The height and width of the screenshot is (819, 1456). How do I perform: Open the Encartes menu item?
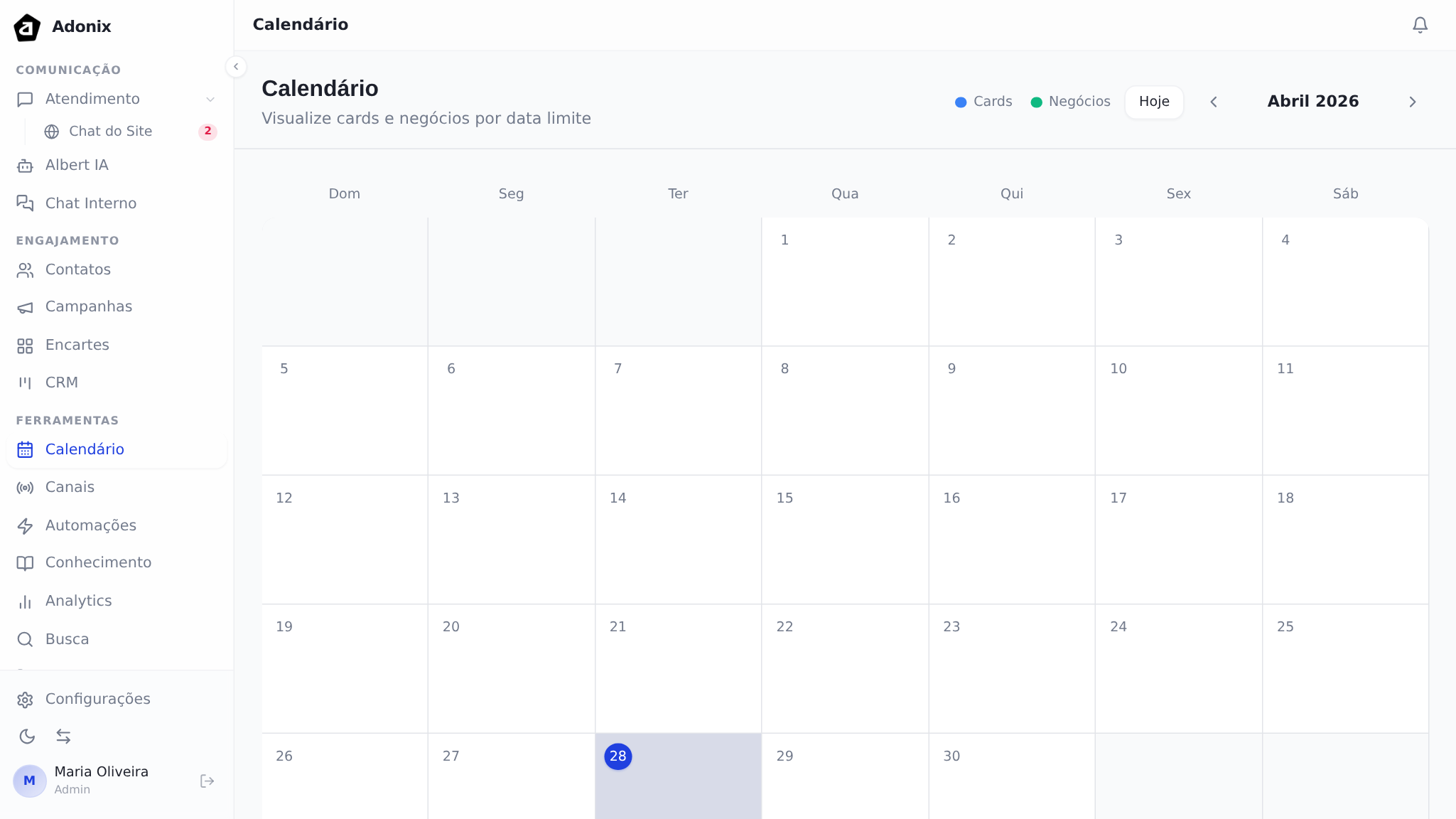[117, 346]
